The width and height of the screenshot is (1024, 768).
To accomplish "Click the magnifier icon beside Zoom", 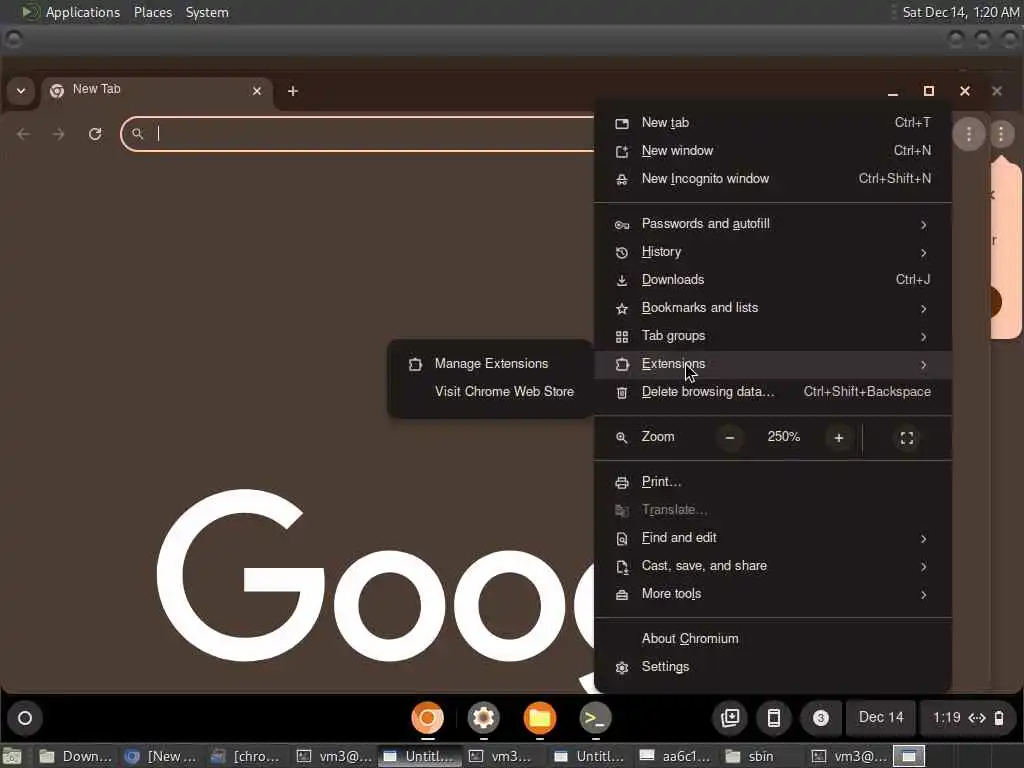I will [622, 438].
